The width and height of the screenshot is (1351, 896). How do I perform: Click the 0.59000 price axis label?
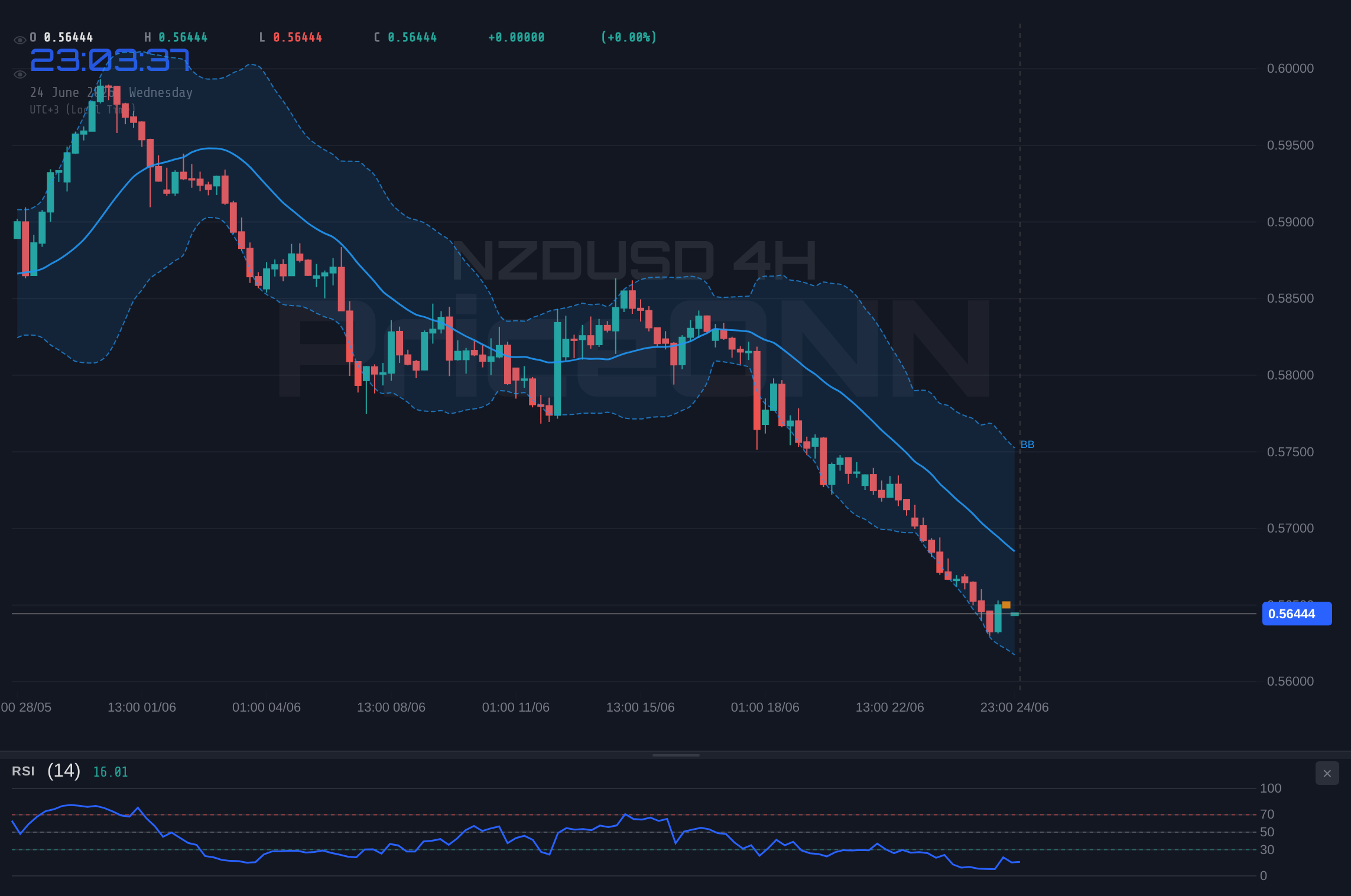[1290, 222]
